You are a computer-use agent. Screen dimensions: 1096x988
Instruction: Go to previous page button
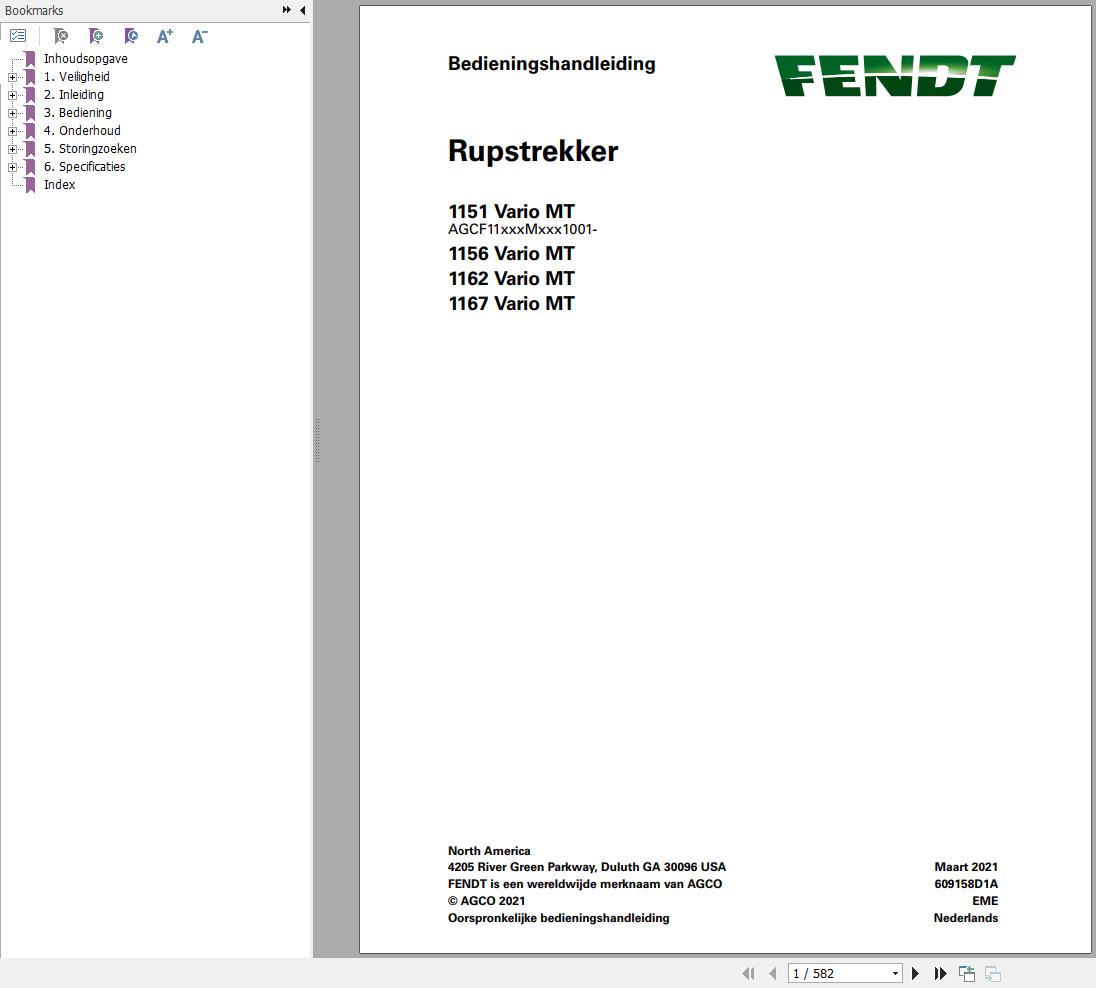[x=772, y=973]
